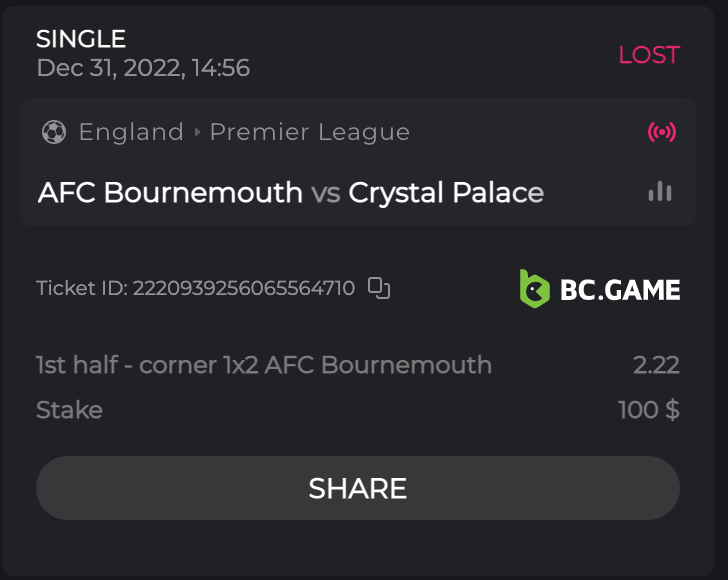Click the red live broadcast icon
This screenshot has height=580, width=728.
click(661, 132)
